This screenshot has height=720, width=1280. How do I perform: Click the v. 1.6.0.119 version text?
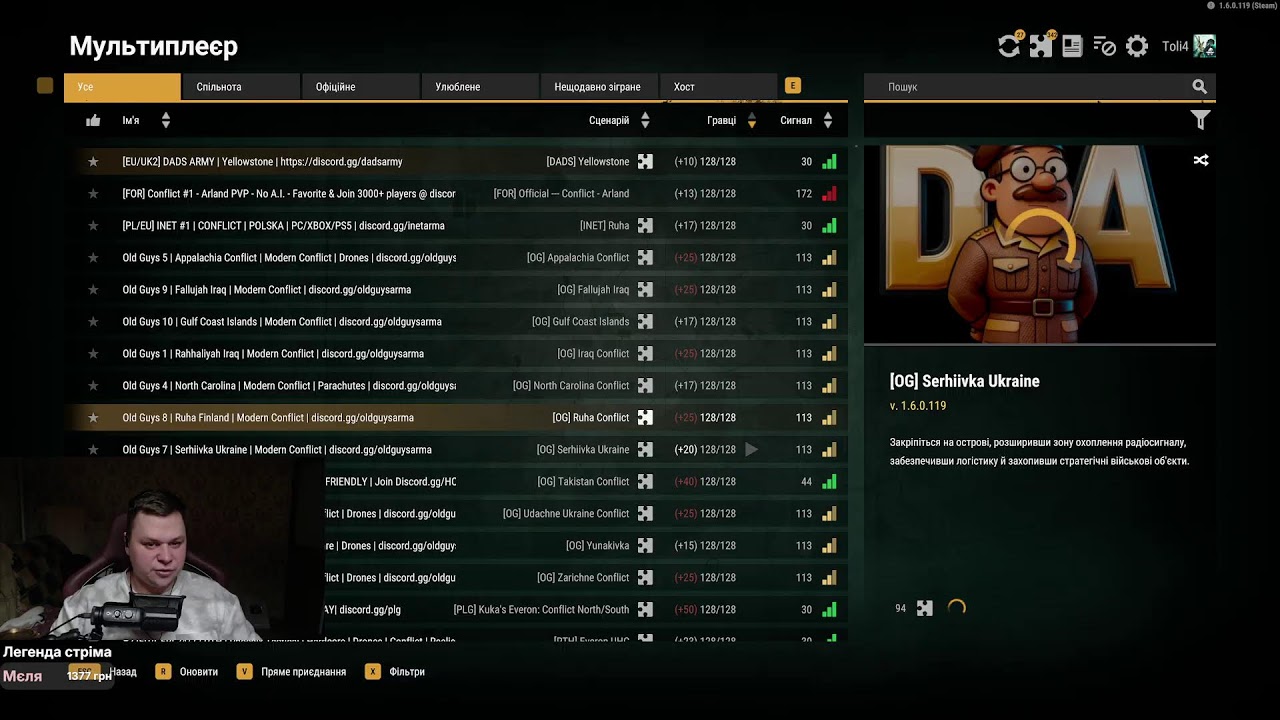(918, 406)
